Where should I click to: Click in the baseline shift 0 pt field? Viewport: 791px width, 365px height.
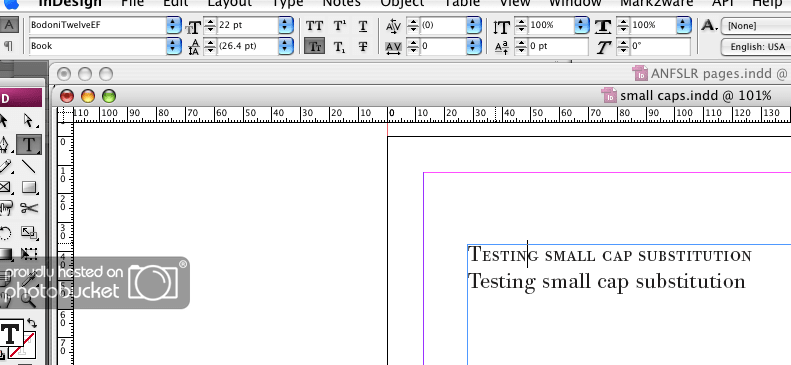click(558, 46)
